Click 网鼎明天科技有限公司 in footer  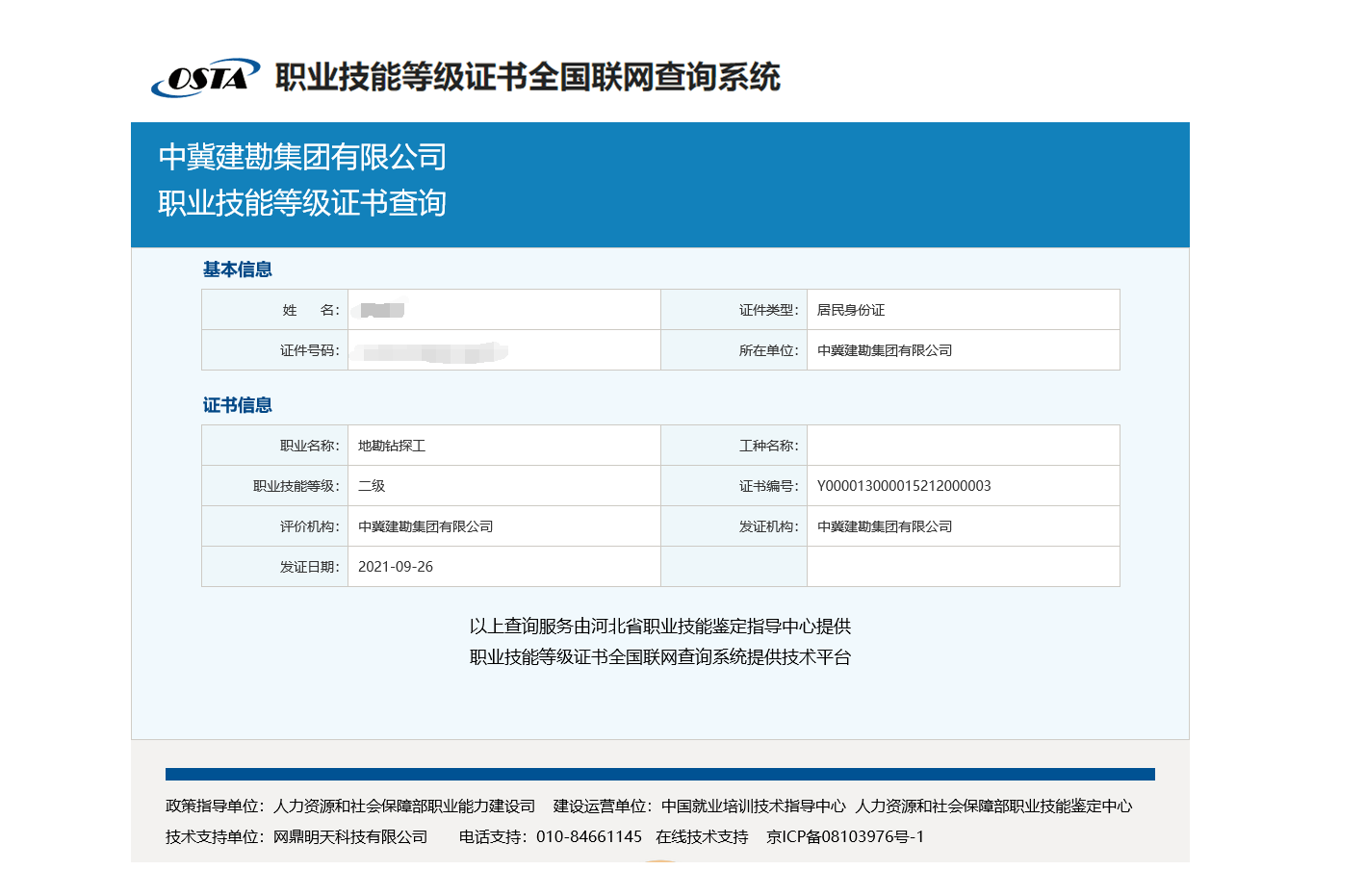click(350, 837)
